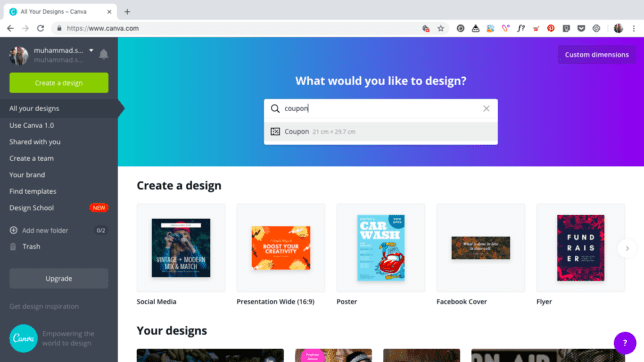The image size is (644, 362).
Task: Click the Custom dimensions button
Action: click(596, 55)
